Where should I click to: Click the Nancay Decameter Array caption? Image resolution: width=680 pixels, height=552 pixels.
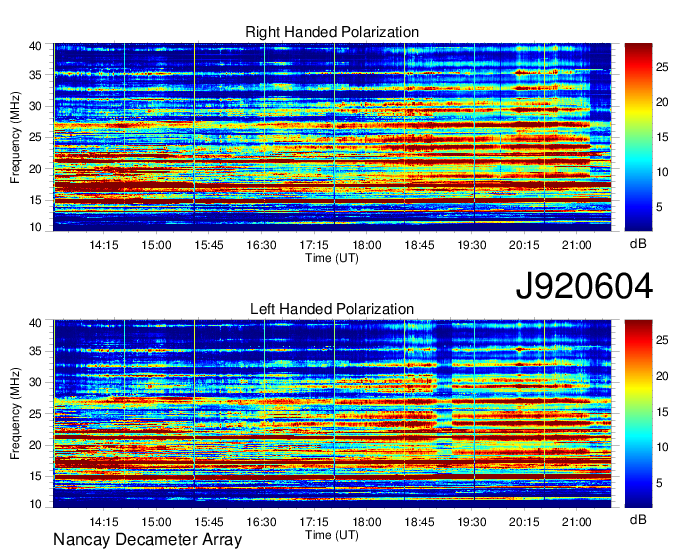point(147,540)
